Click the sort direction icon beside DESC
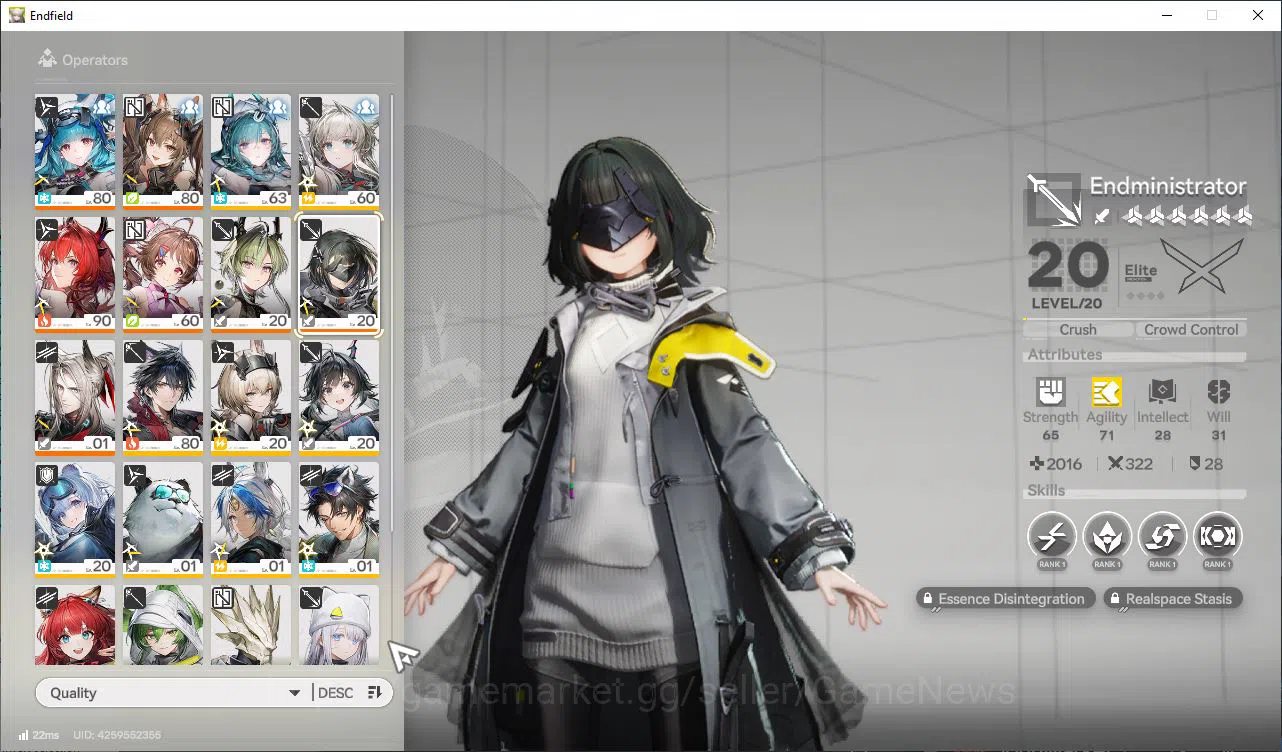The image size is (1282, 752). tap(375, 692)
